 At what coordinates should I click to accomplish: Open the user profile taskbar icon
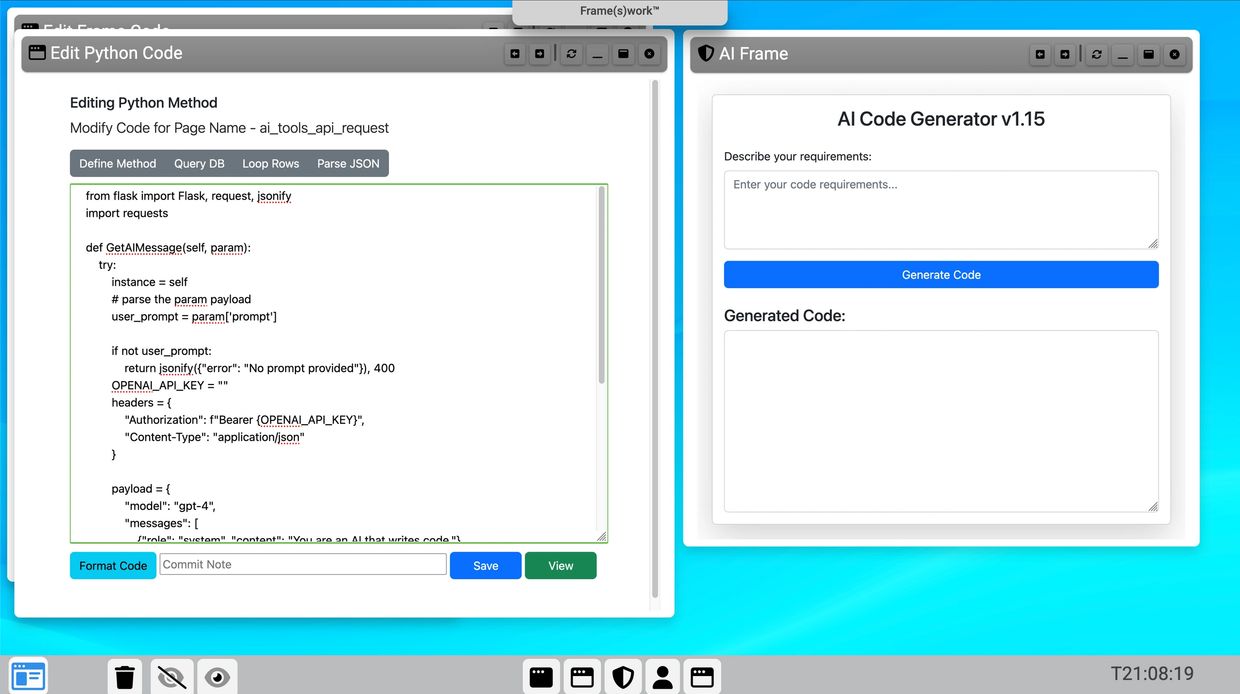coord(662,677)
